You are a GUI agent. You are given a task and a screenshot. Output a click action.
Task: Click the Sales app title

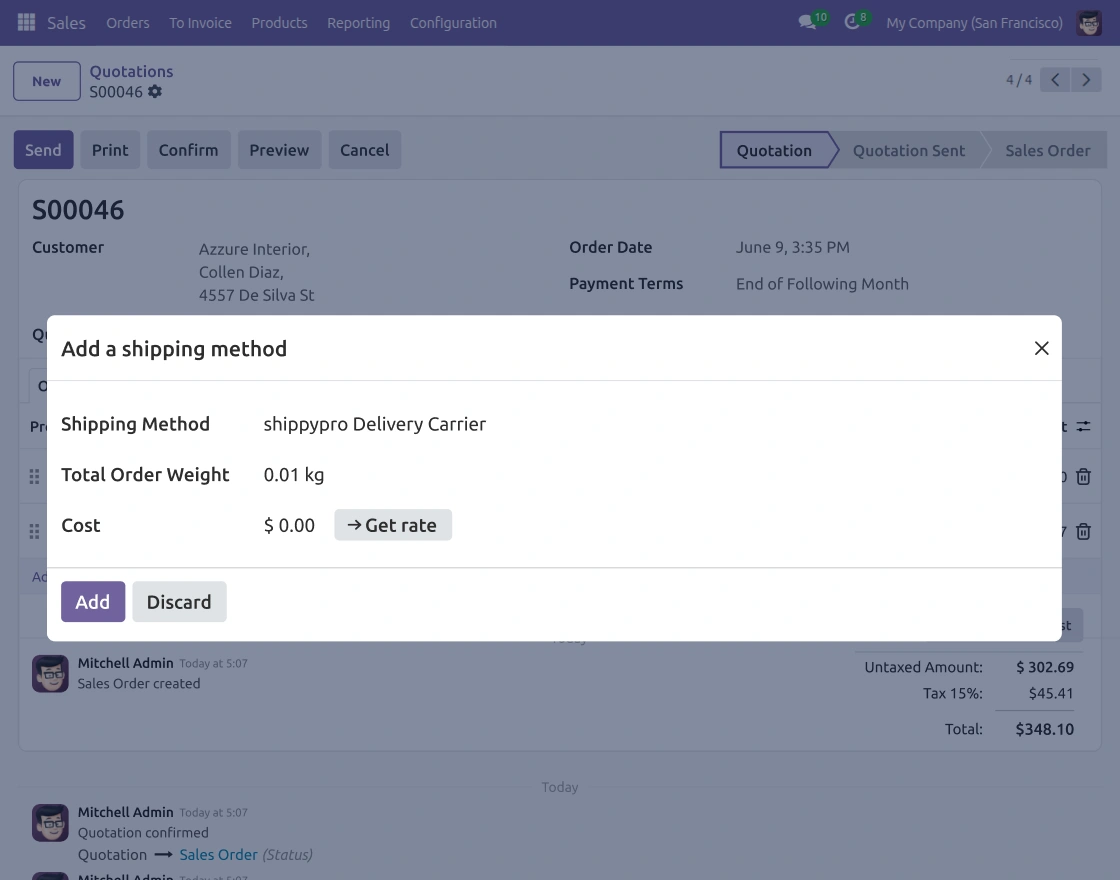coord(66,23)
